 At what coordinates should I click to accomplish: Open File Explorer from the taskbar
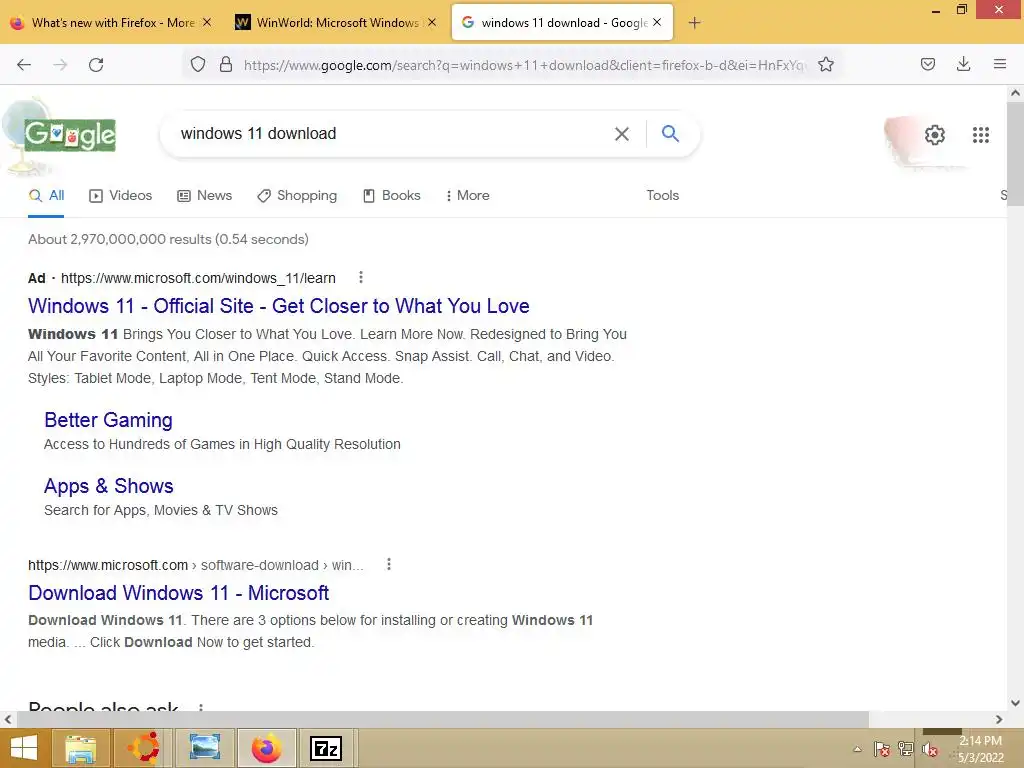80,748
